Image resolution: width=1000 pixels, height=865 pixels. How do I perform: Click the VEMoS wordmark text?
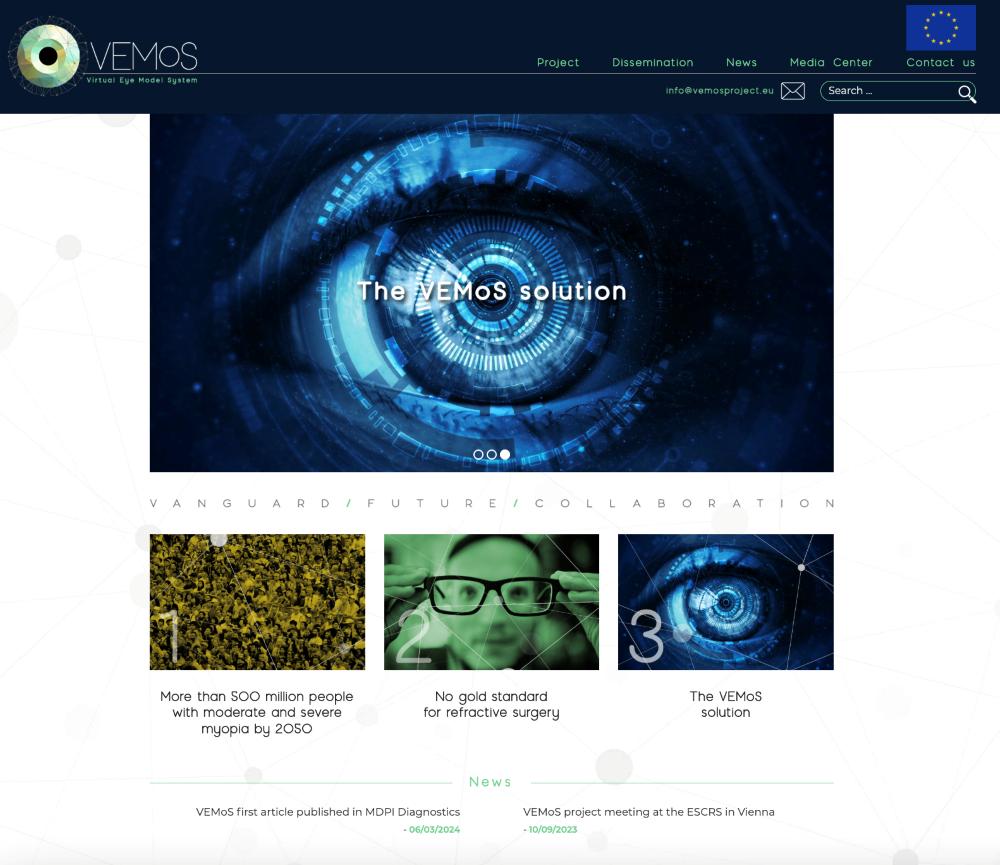coord(144,56)
